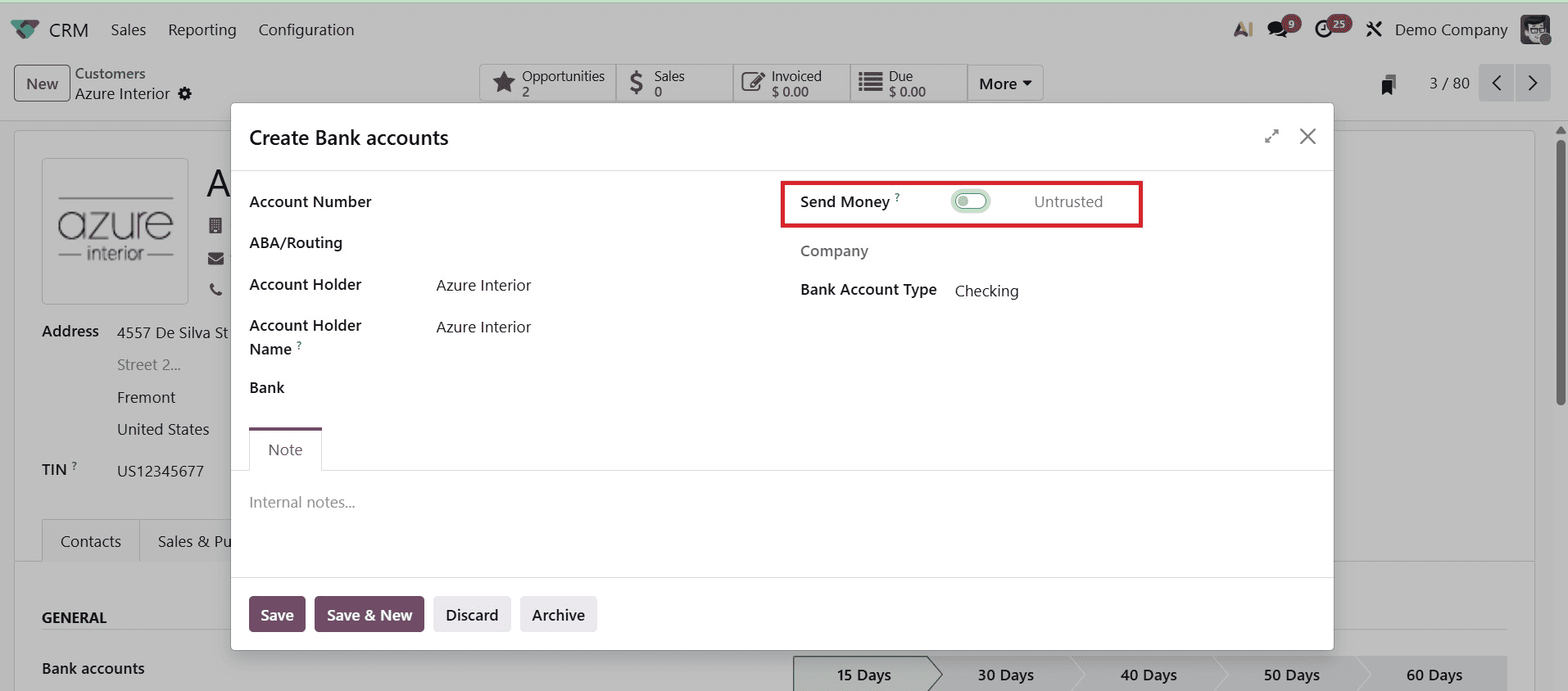The image size is (1568, 691).
Task: Go to previous record arrow
Action: (1497, 83)
